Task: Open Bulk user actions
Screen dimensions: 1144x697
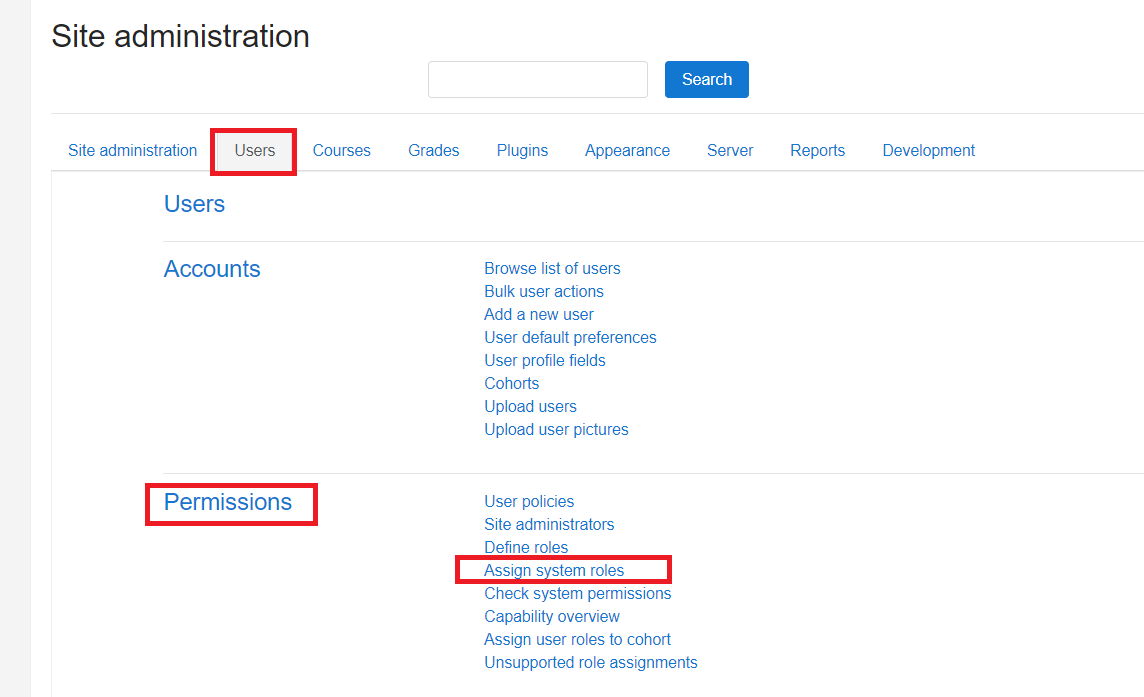Action: 544,291
